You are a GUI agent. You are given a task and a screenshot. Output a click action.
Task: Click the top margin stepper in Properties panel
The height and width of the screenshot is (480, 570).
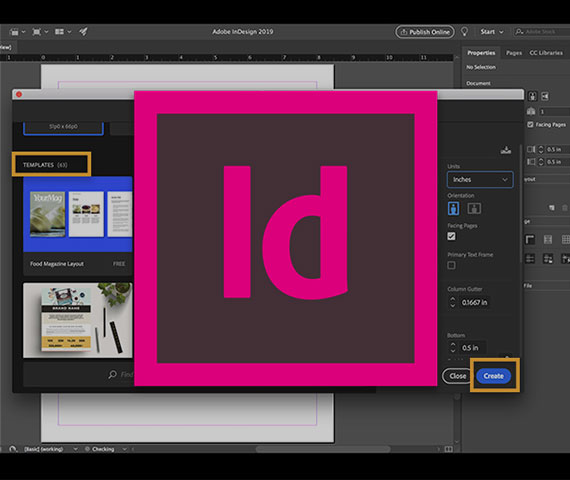click(541, 149)
